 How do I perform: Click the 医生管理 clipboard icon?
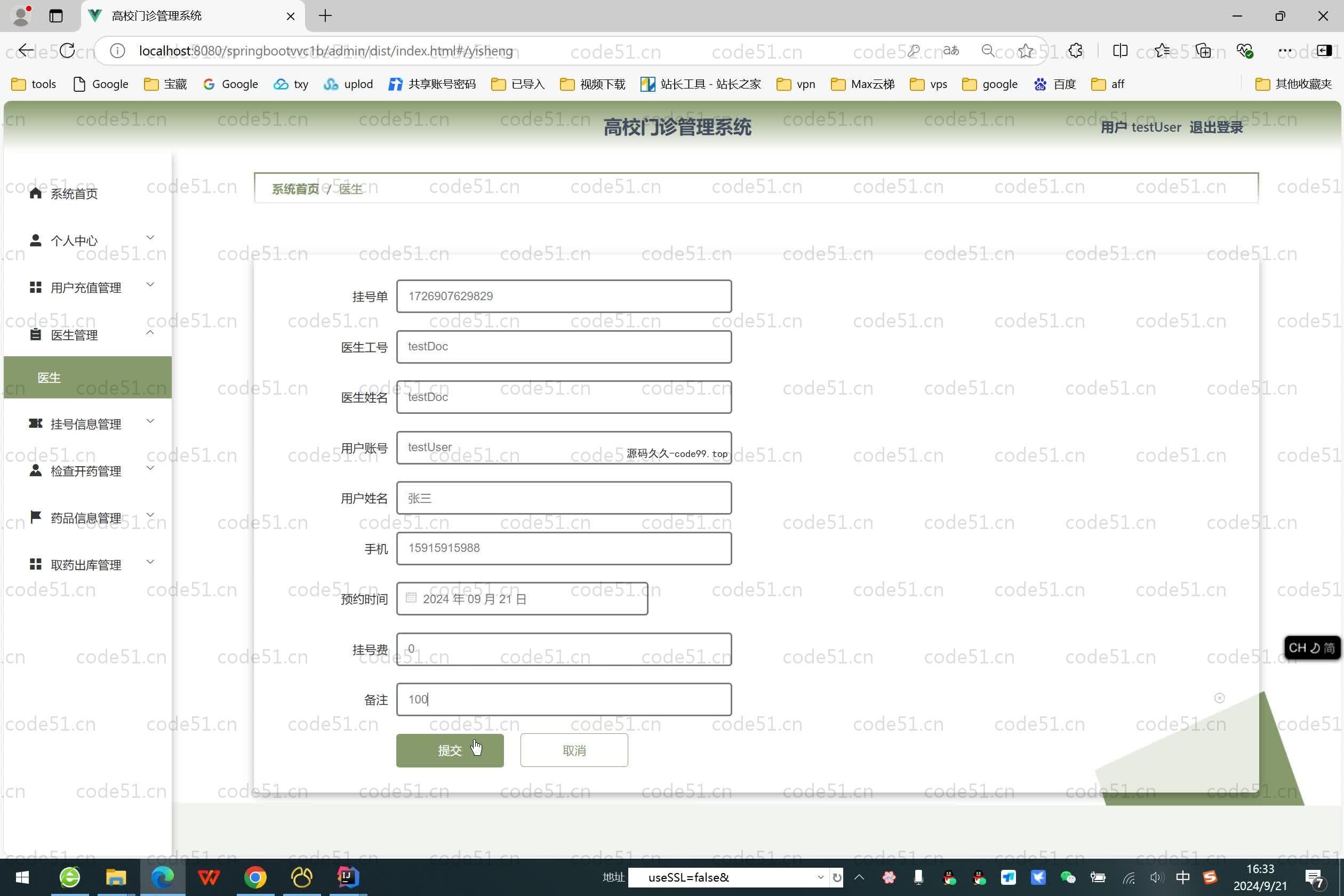click(x=35, y=334)
